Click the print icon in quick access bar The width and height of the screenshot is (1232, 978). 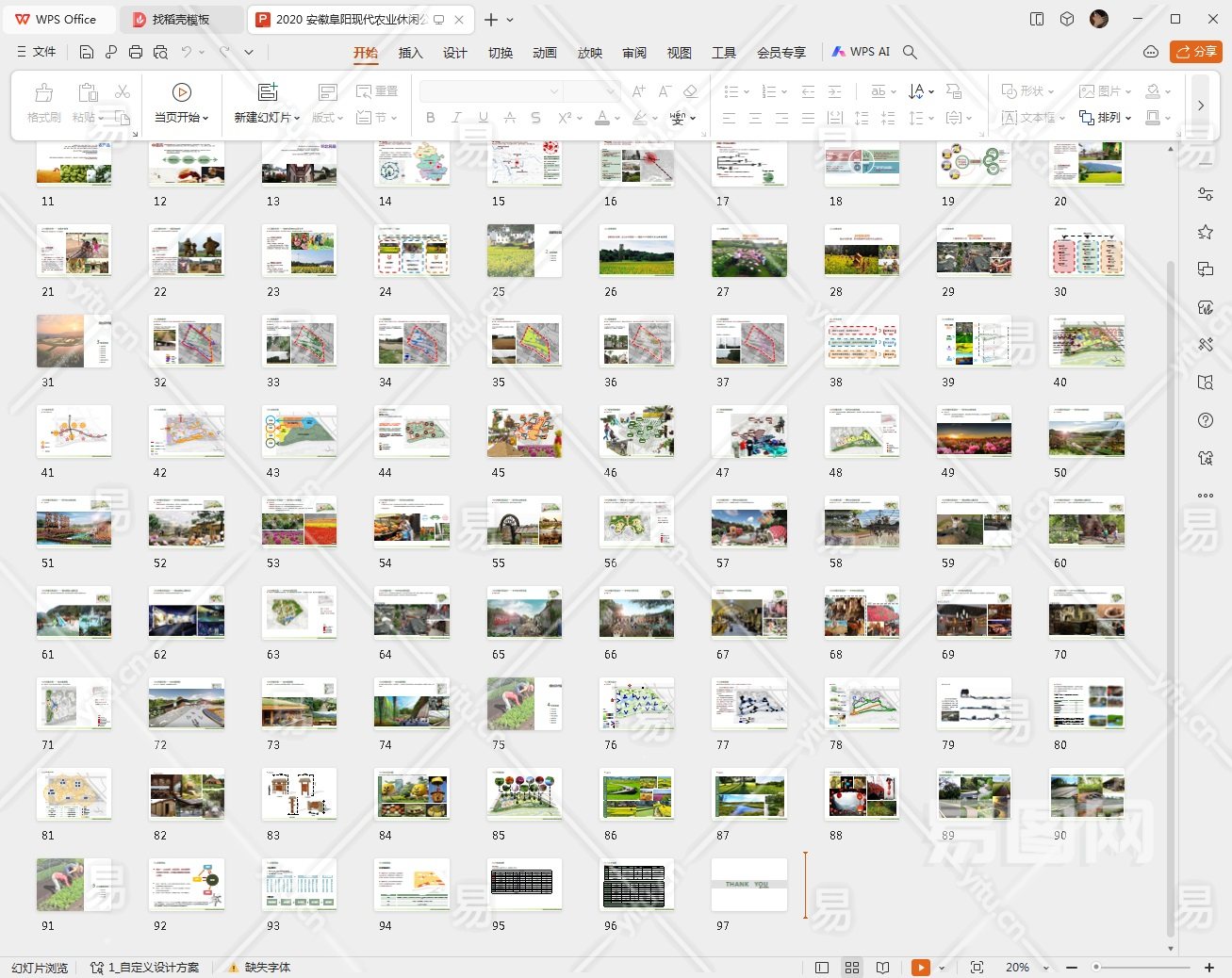tap(136, 53)
